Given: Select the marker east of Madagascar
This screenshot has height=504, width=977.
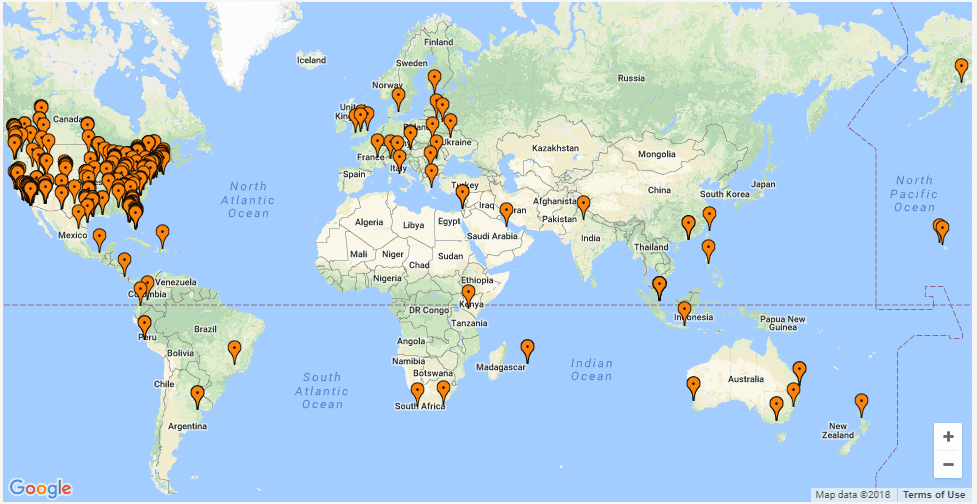Looking at the screenshot, I should (x=527, y=350).
